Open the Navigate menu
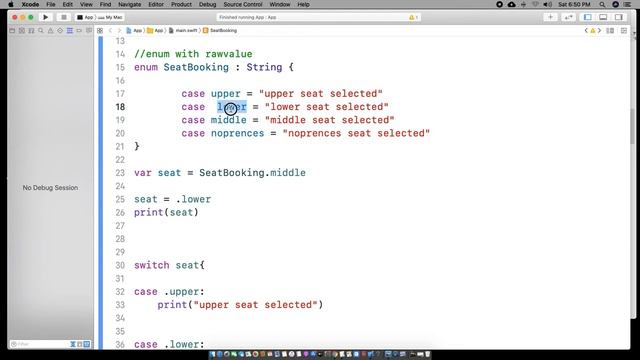The width and height of the screenshot is (640, 360). coord(129,4)
